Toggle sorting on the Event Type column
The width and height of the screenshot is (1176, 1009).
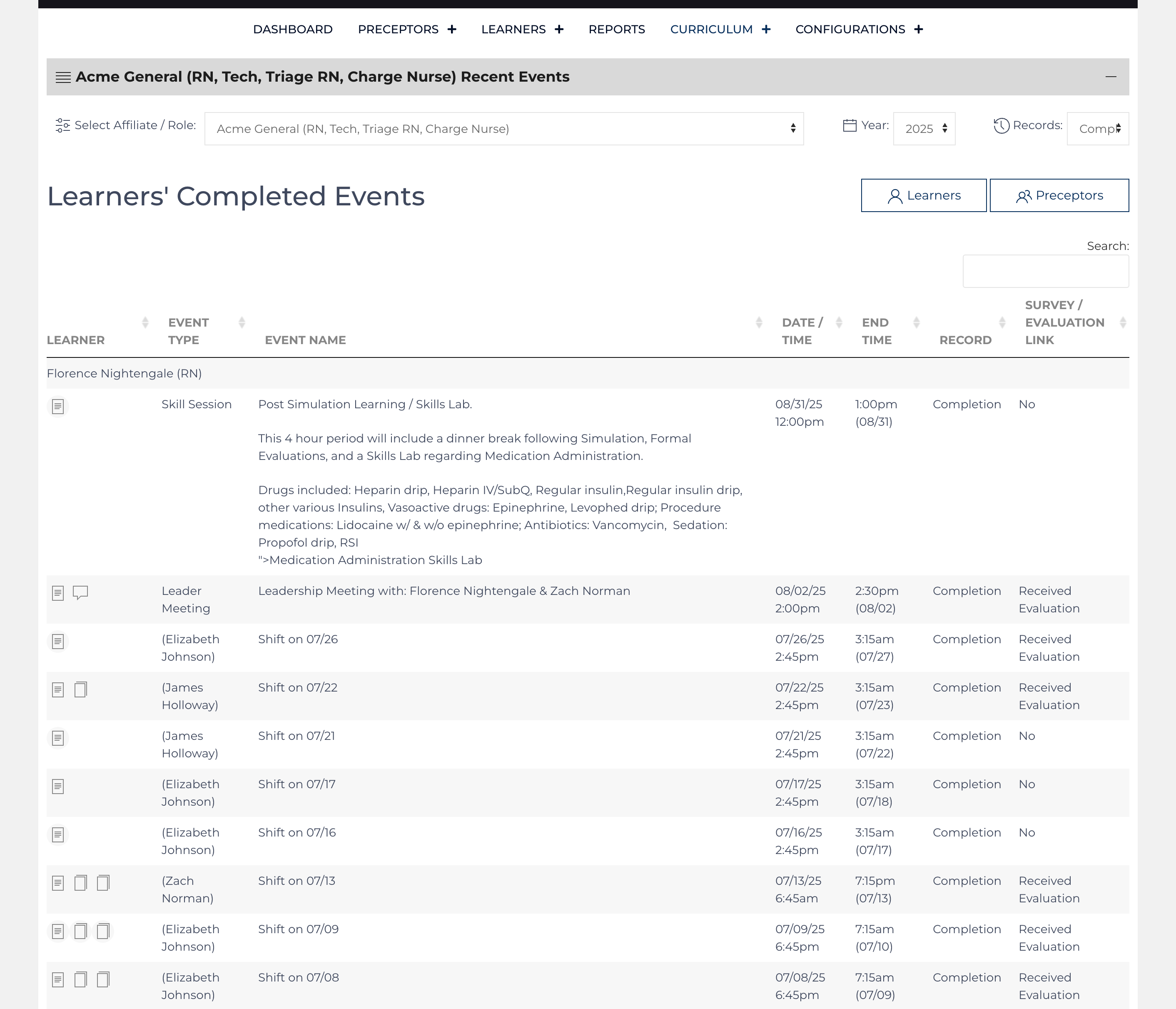[x=242, y=322]
